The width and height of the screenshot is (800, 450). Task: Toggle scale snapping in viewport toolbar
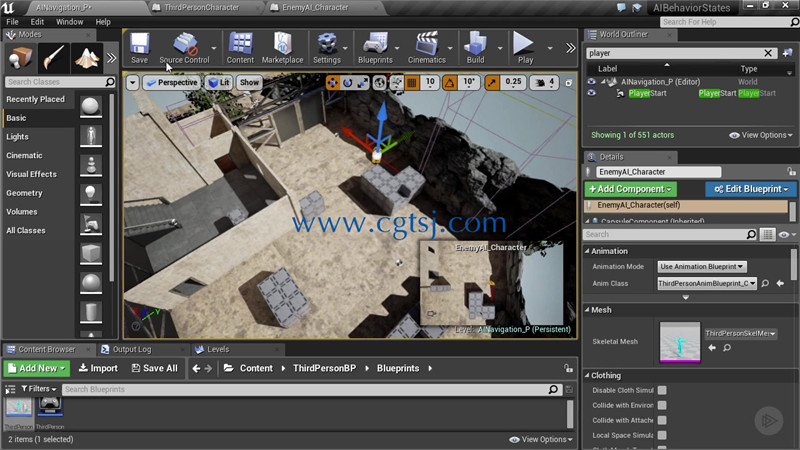(492, 83)
